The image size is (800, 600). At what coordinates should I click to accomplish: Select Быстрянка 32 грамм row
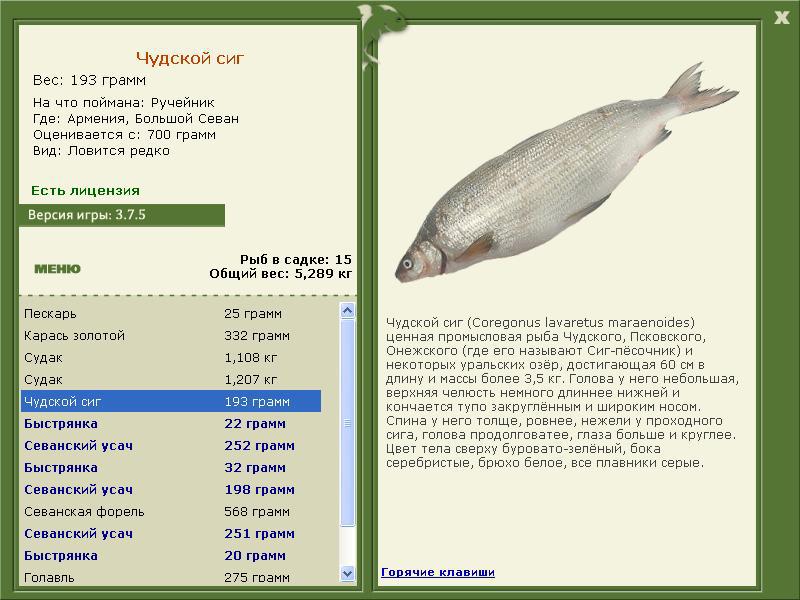(171, 467)
